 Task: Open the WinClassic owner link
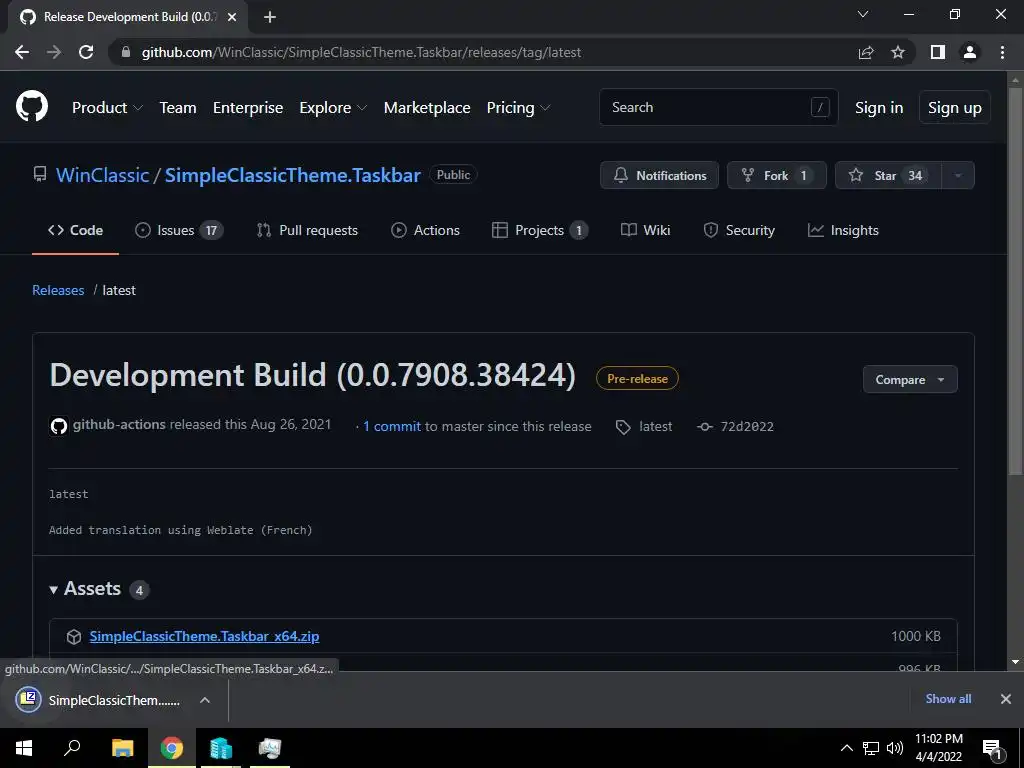click(103, 175)
